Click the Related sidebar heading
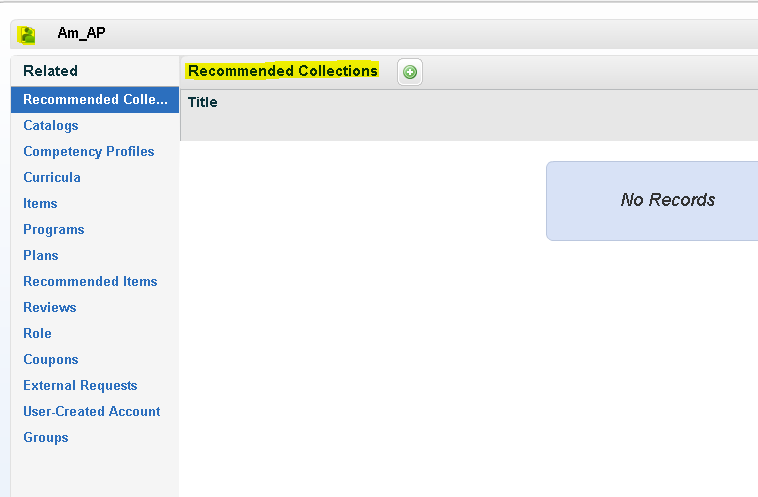This screenshot has height=497, width=758. coord(50,71)
